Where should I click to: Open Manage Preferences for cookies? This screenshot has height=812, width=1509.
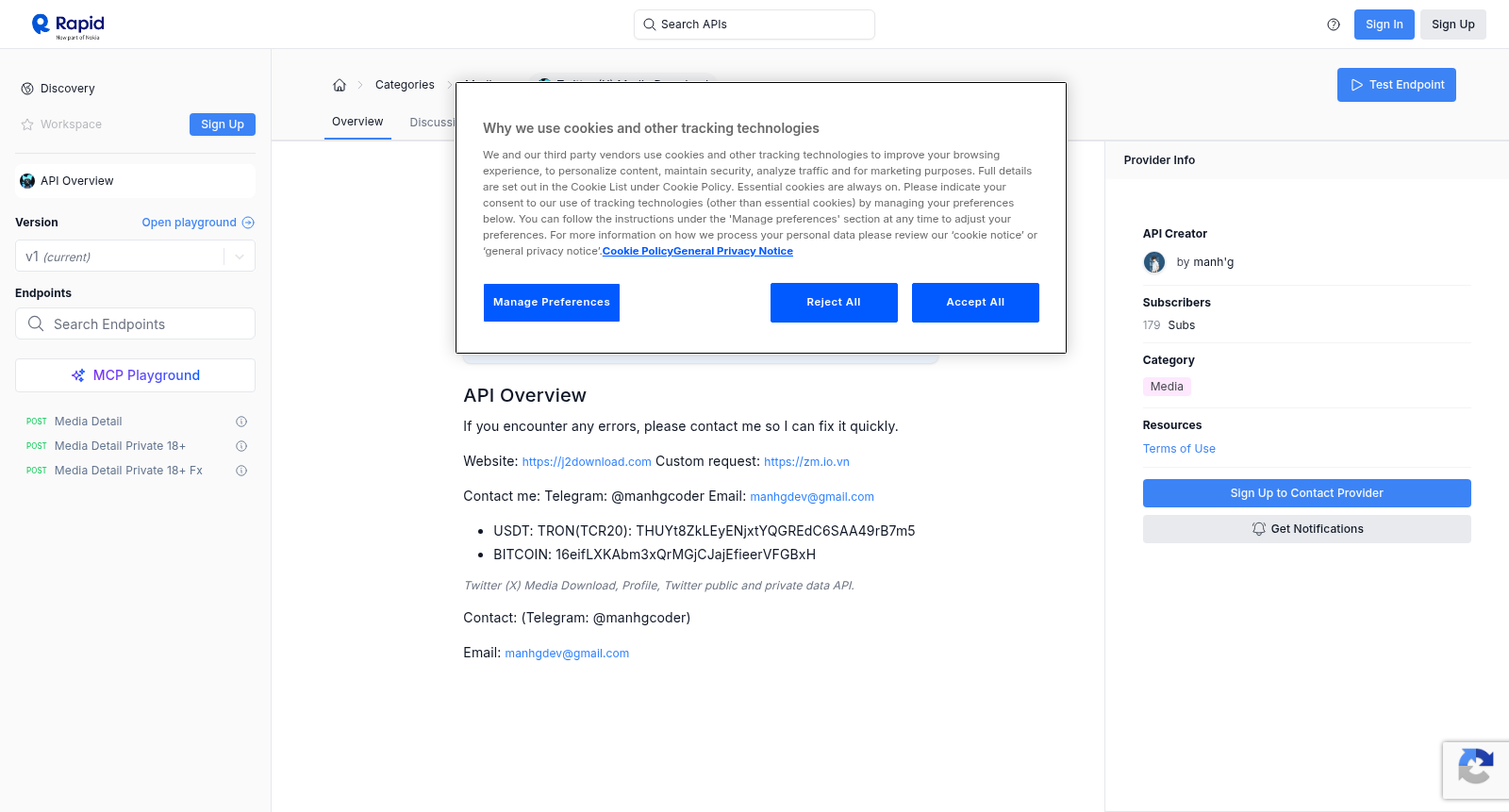pos(552,303)
